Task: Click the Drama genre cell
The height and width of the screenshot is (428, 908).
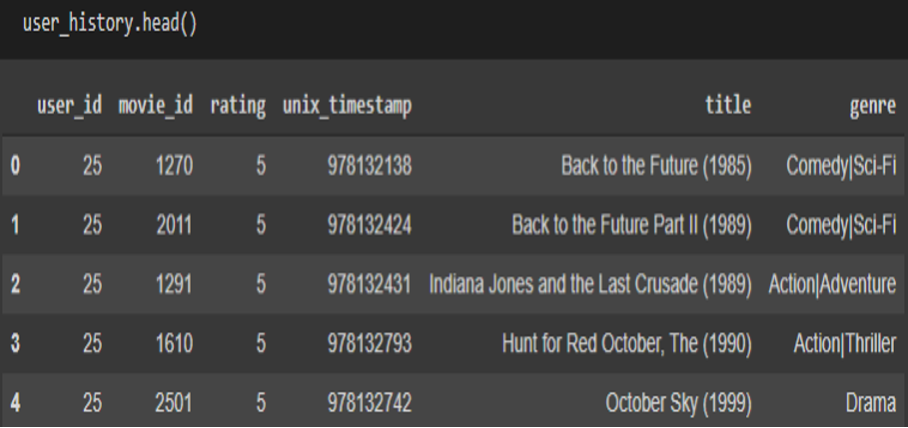Action: [x=871, y=403]
